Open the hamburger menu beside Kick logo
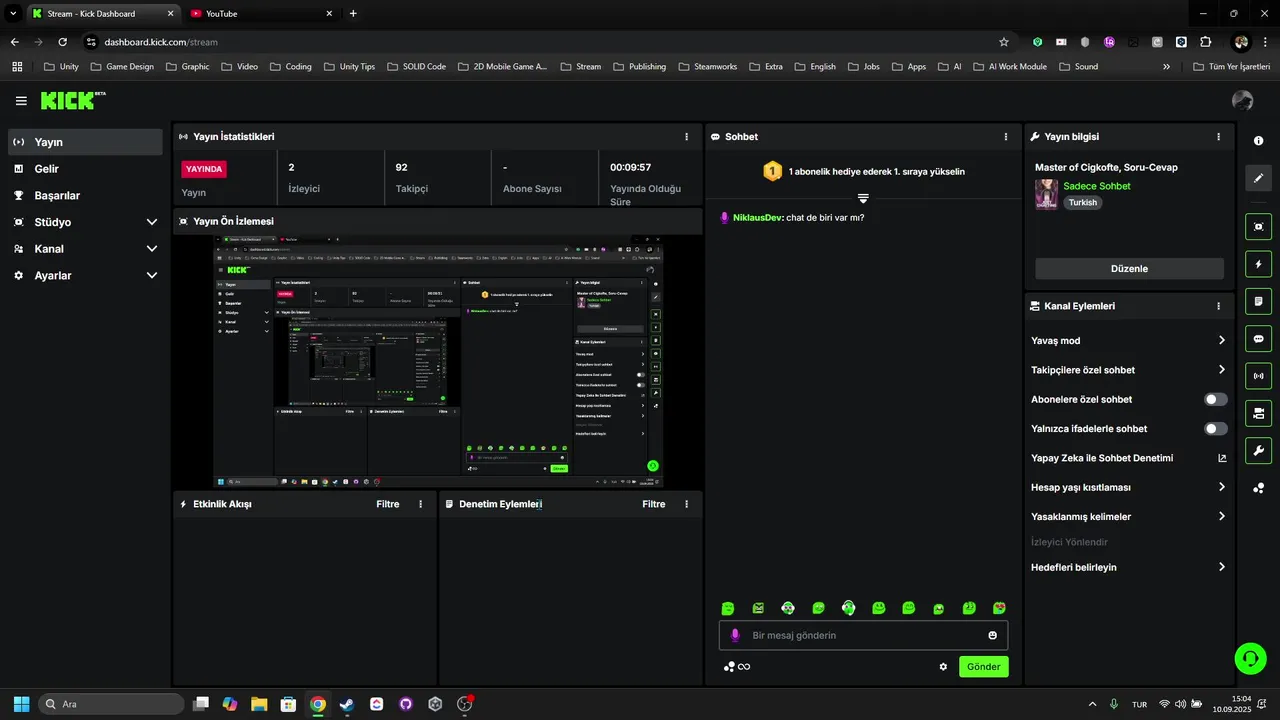1280x720 pixels. point(21,101)
